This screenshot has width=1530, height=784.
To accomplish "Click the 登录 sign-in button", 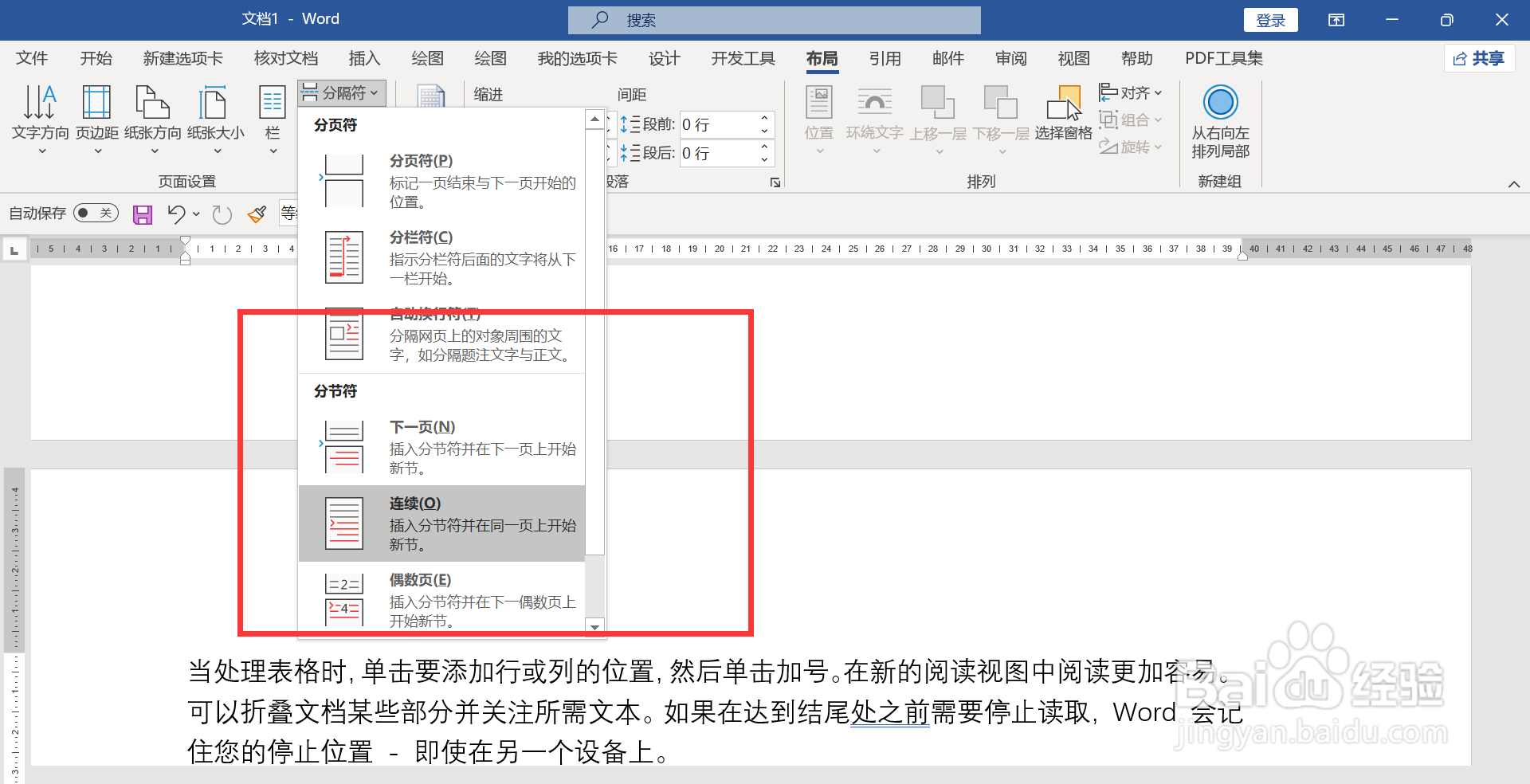I will (x=1271, y=20).
